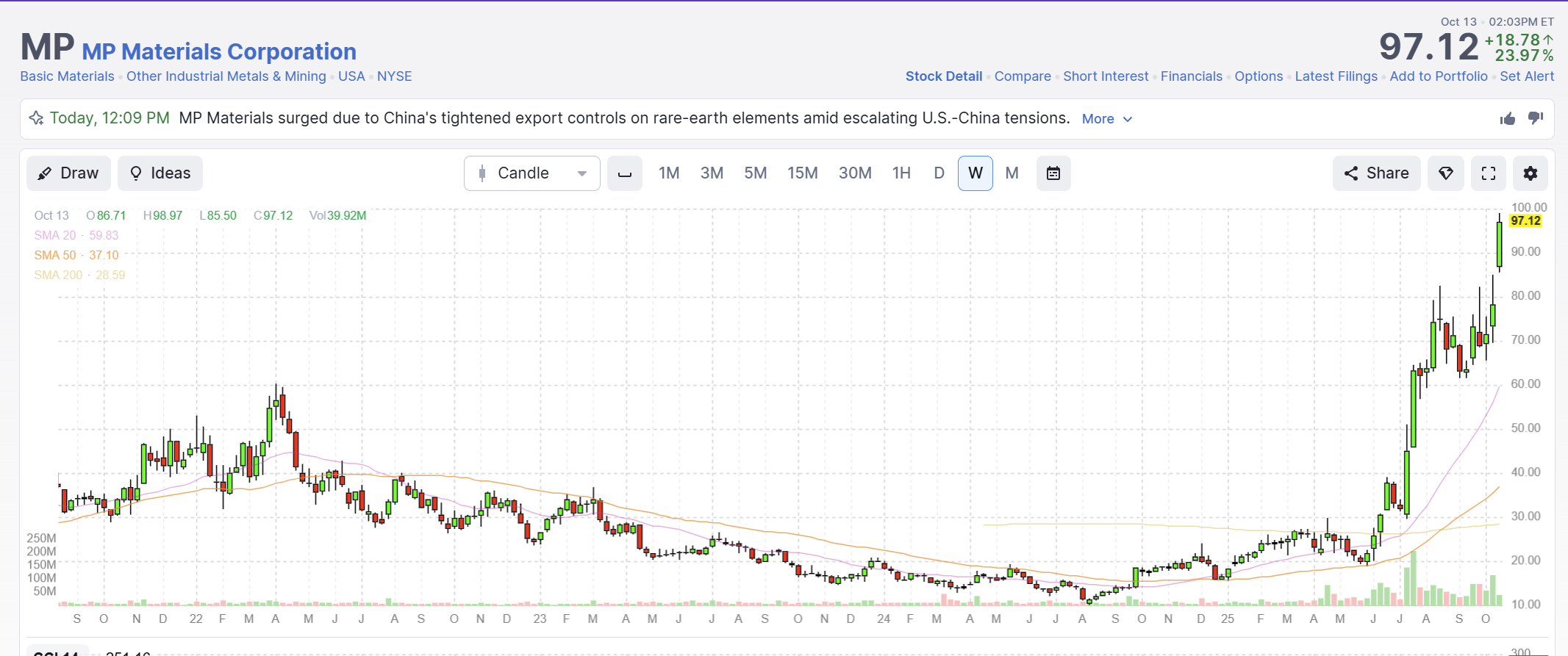
Task: Open Other Industrial Metals & Mining link
Action: point(226,76)
